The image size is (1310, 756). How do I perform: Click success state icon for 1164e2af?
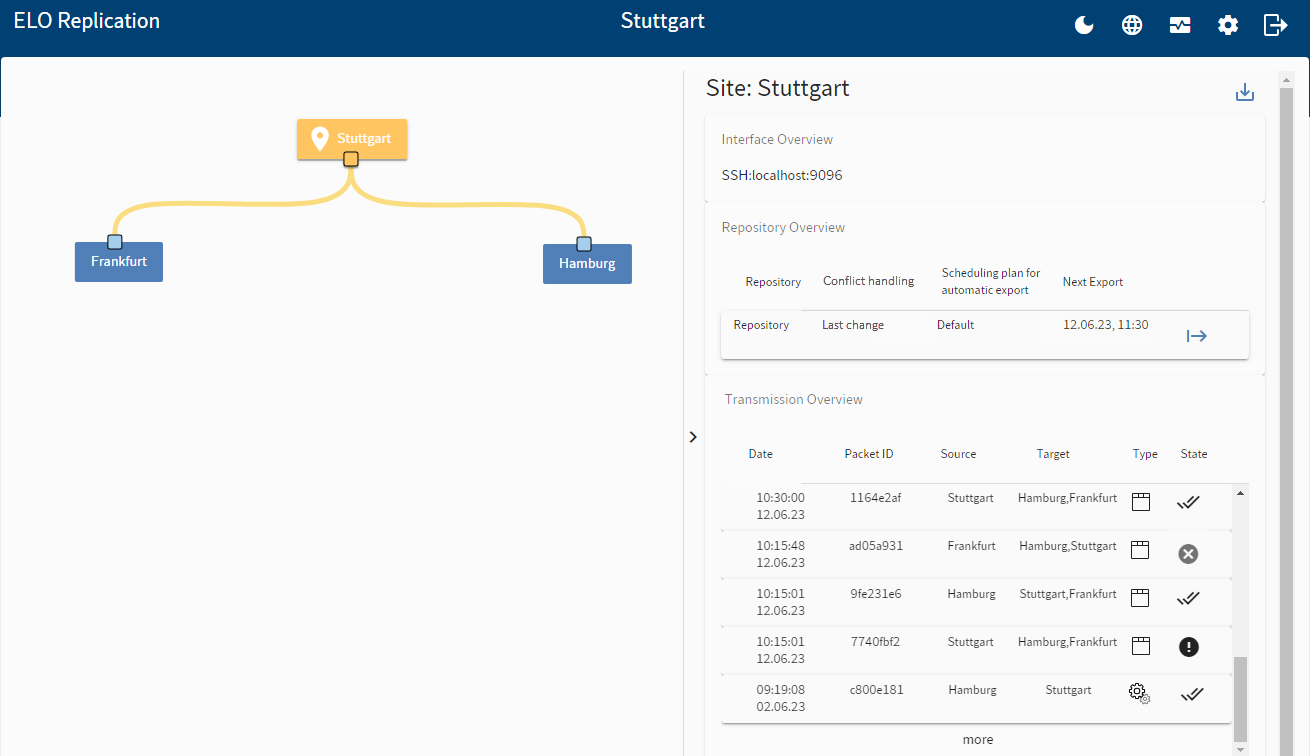coord(1188,502)
